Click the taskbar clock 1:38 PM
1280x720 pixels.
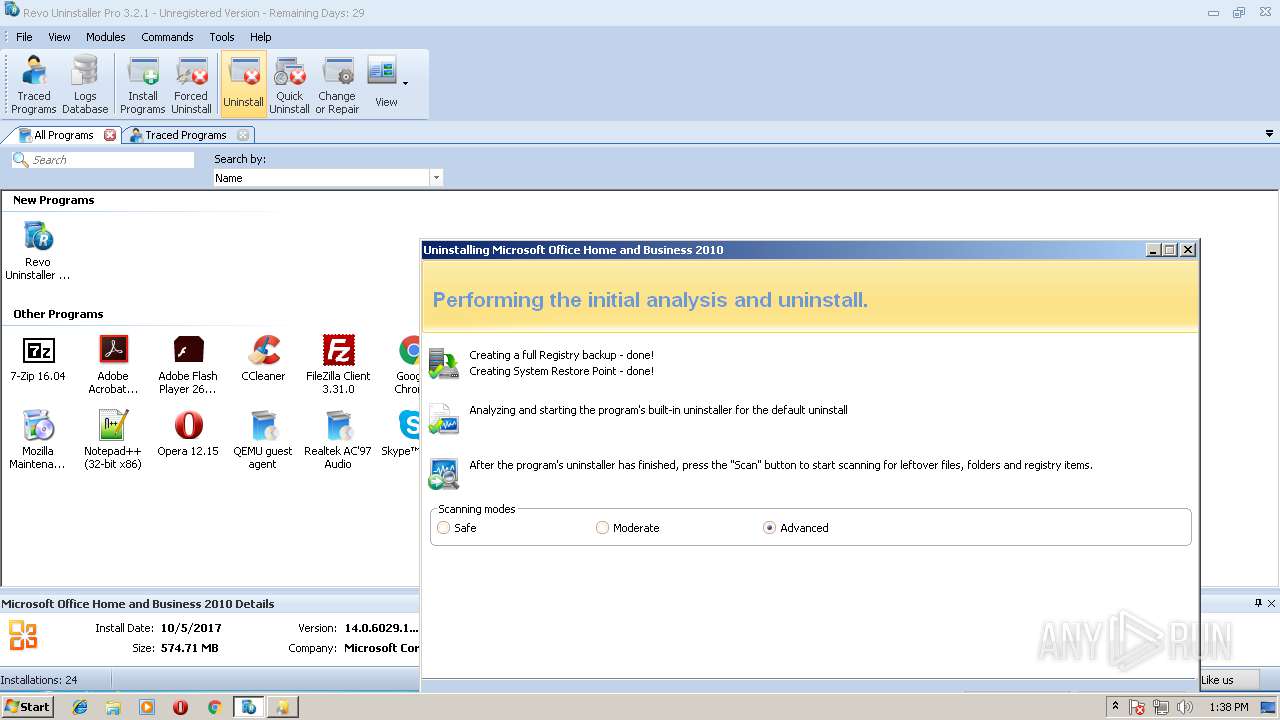1228,707
